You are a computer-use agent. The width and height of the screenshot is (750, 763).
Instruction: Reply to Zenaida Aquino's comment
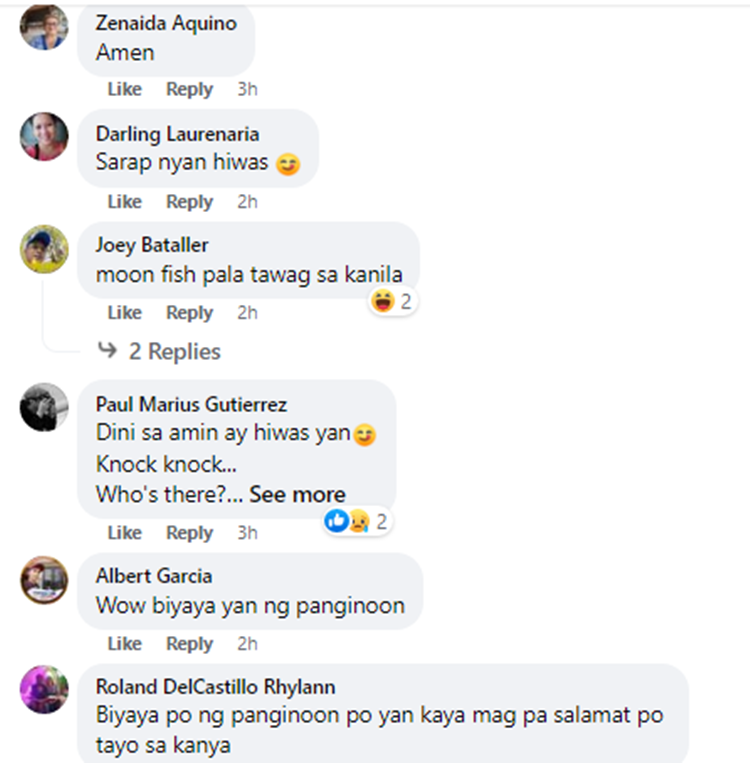(x=189, y=89)
